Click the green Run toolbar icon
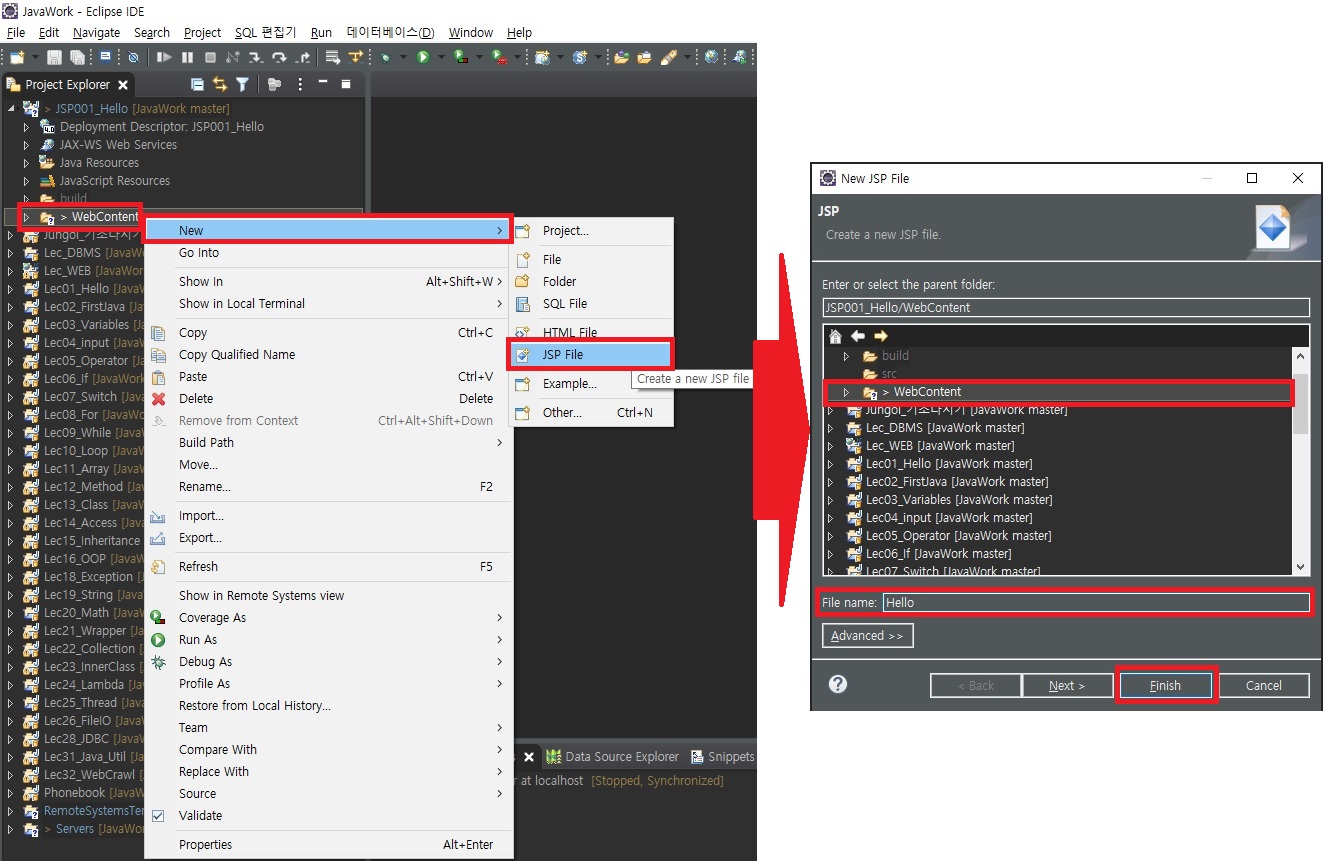 423,57
